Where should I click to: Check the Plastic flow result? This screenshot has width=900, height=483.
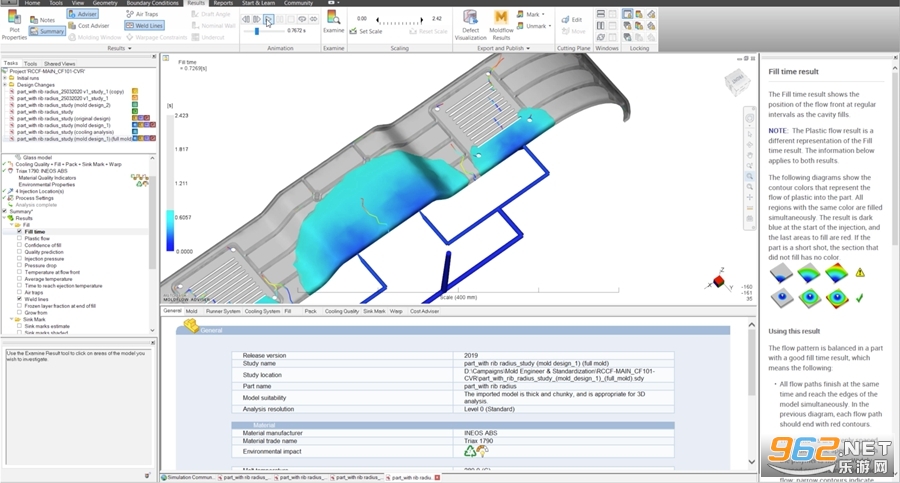20,238
